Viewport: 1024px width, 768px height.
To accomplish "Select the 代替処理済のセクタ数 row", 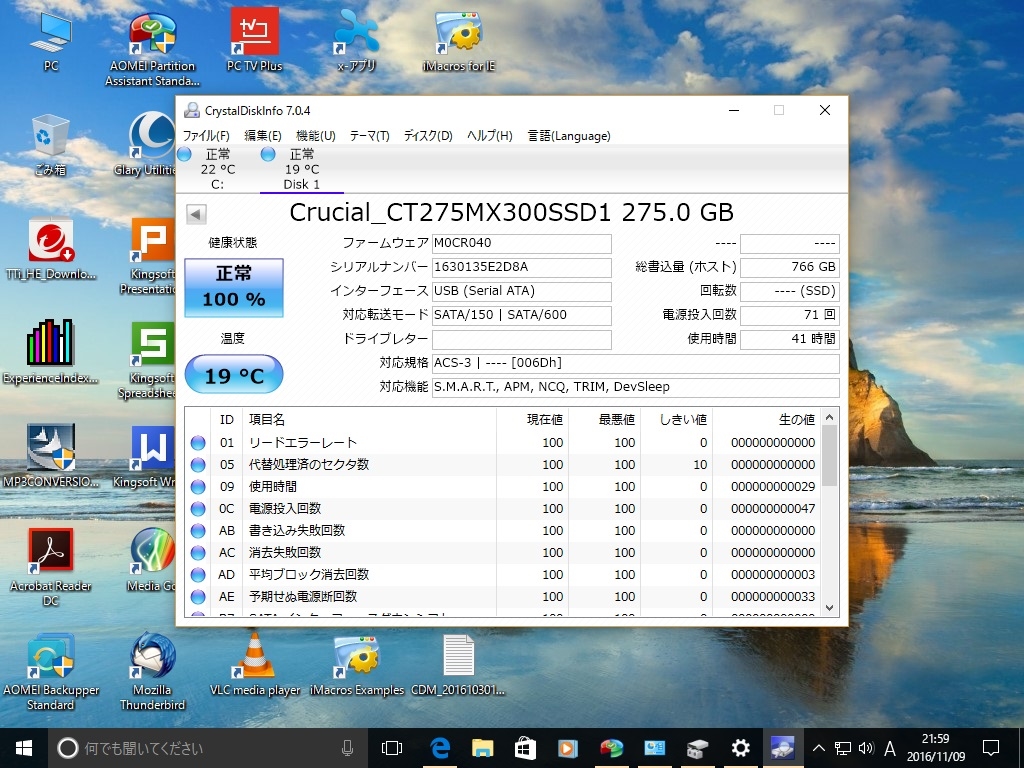I will point(503,465).
